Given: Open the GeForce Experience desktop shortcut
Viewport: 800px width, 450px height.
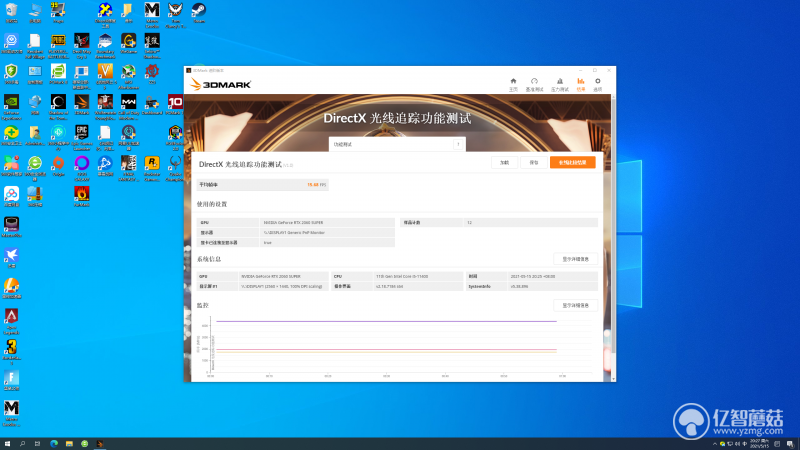Looking at the screenshot, I should pos(11,107).
